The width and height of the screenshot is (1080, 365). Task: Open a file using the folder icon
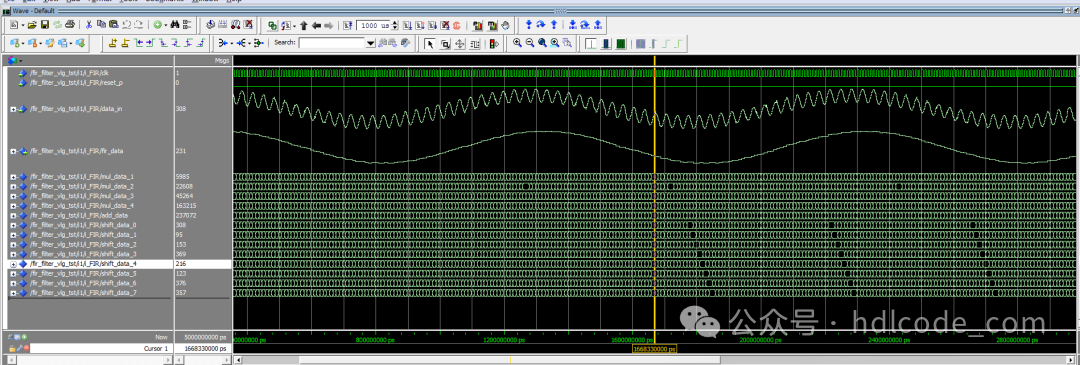tap(32, 25)
